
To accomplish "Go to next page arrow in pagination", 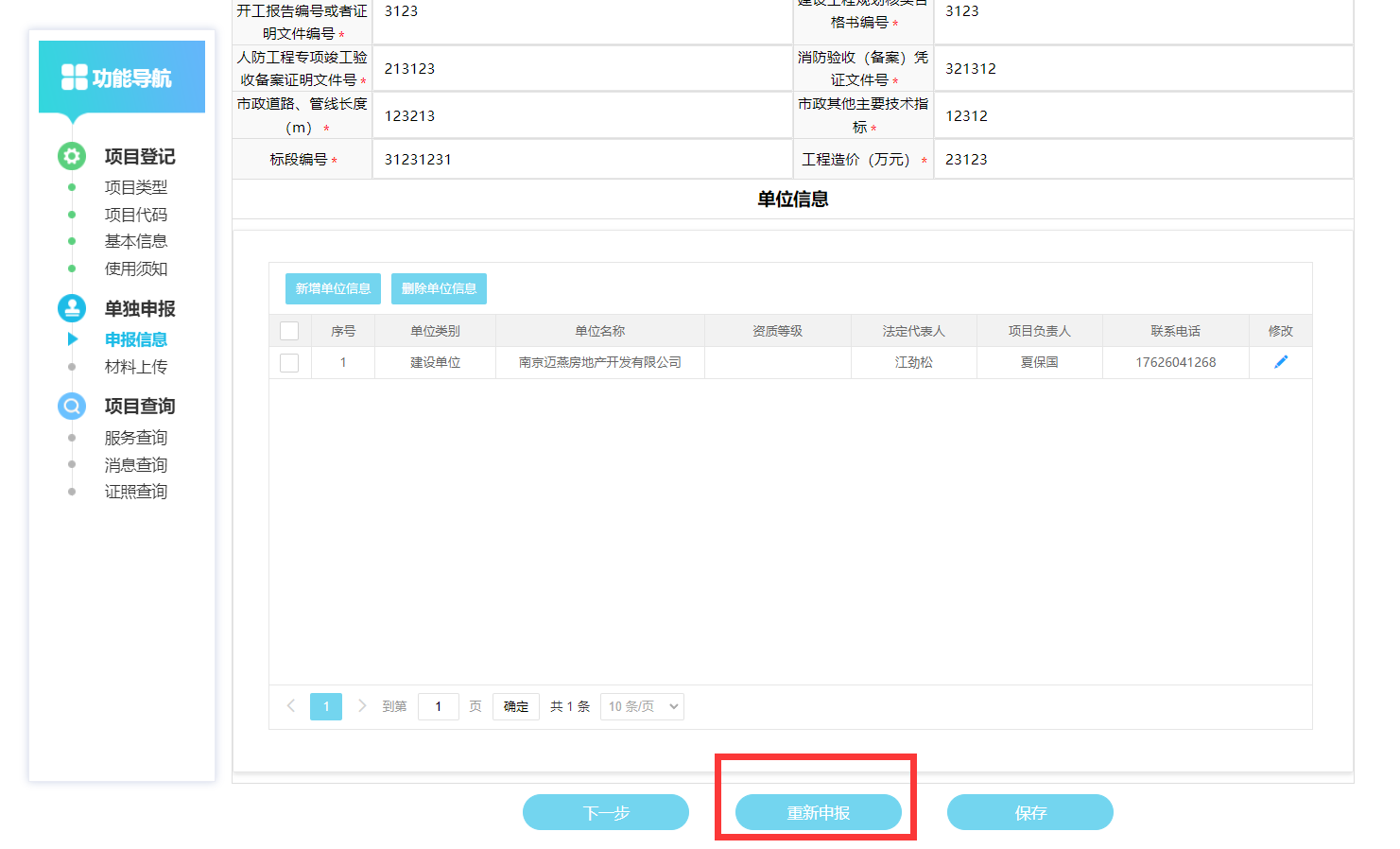I will click(x=361, y=706).
